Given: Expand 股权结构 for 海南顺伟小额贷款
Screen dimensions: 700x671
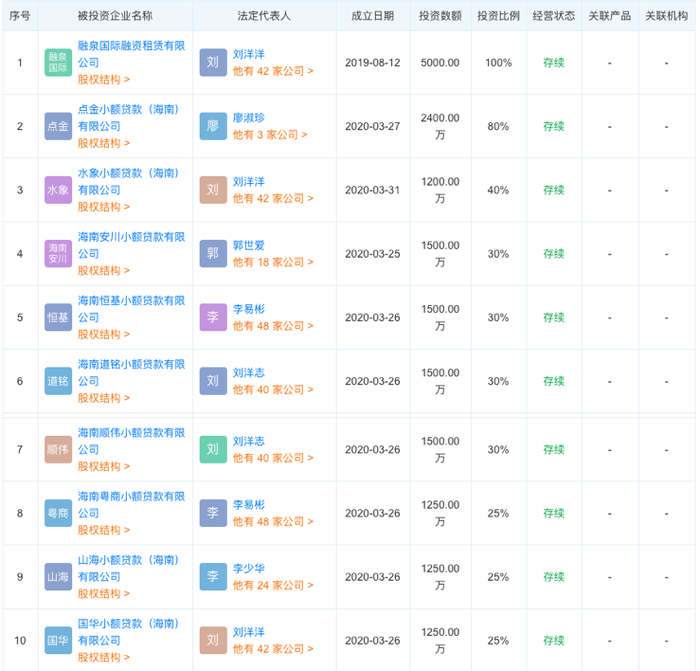Looking at the screenshot, I should [x=104, y=467].
